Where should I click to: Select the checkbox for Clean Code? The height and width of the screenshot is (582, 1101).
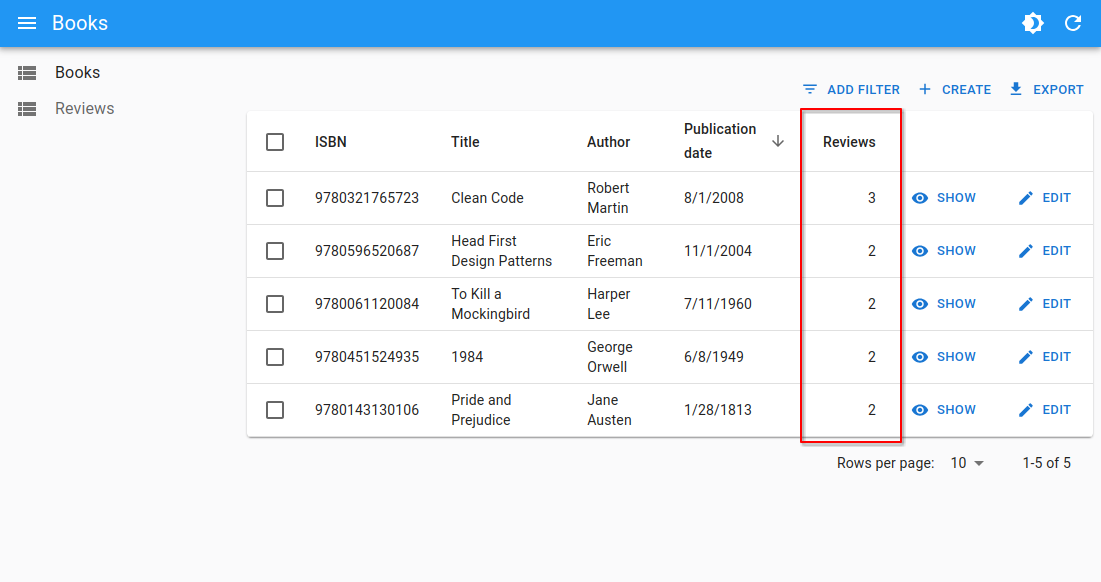275,197
